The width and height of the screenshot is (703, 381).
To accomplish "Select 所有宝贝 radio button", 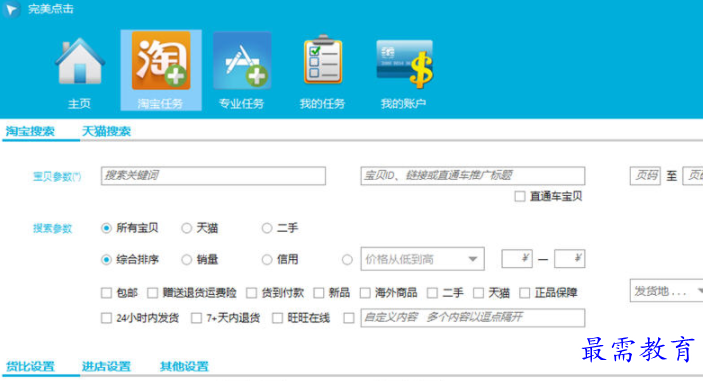I will coord(106,228).
